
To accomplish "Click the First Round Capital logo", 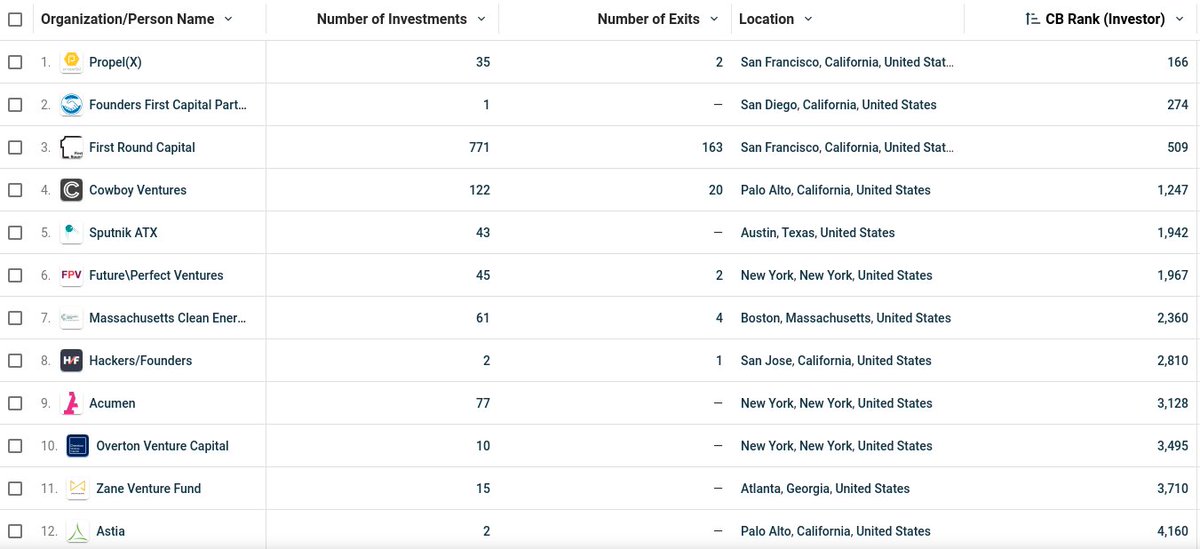I will [x=71, y=147].
